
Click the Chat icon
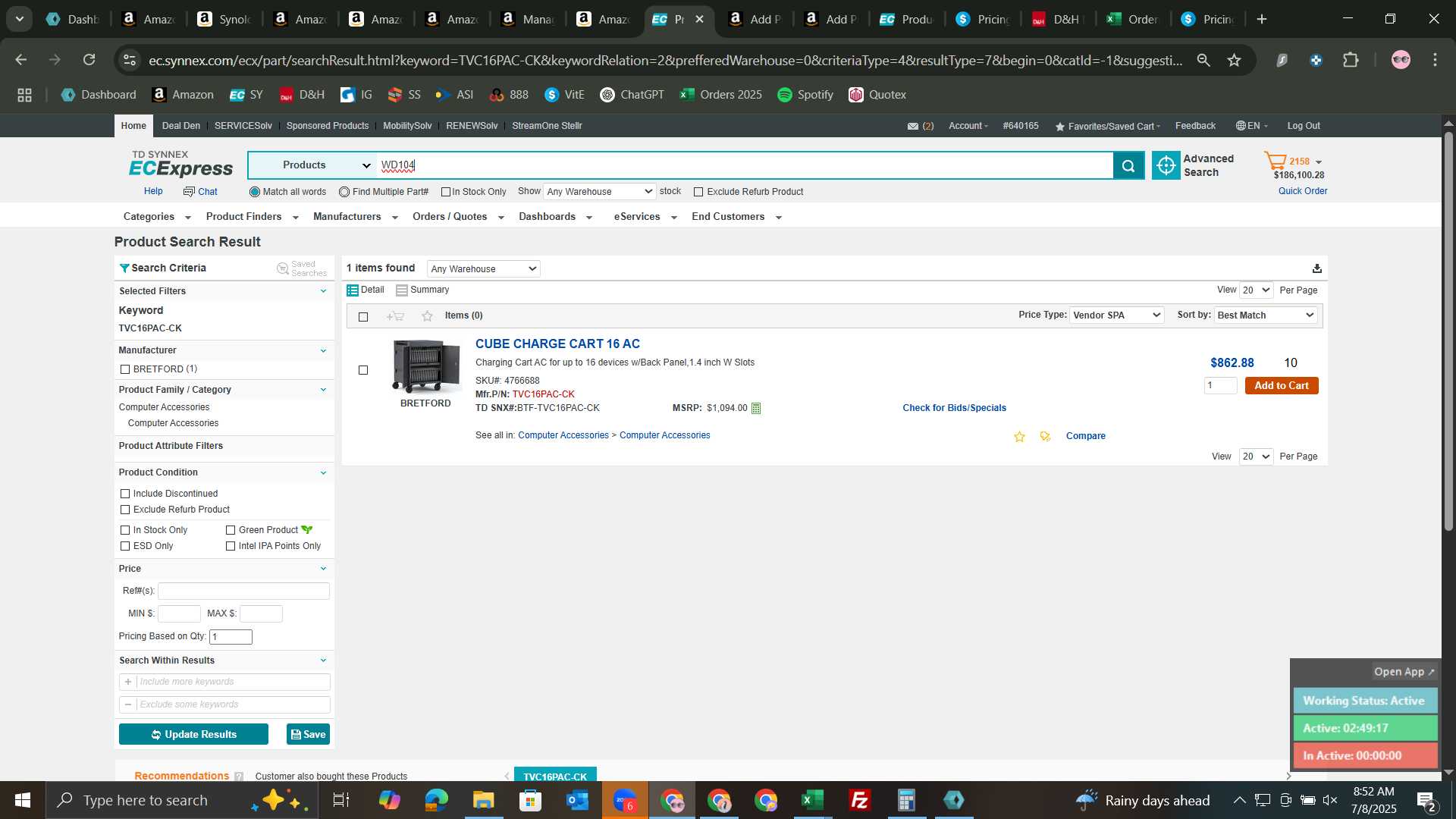click(189, 192)
